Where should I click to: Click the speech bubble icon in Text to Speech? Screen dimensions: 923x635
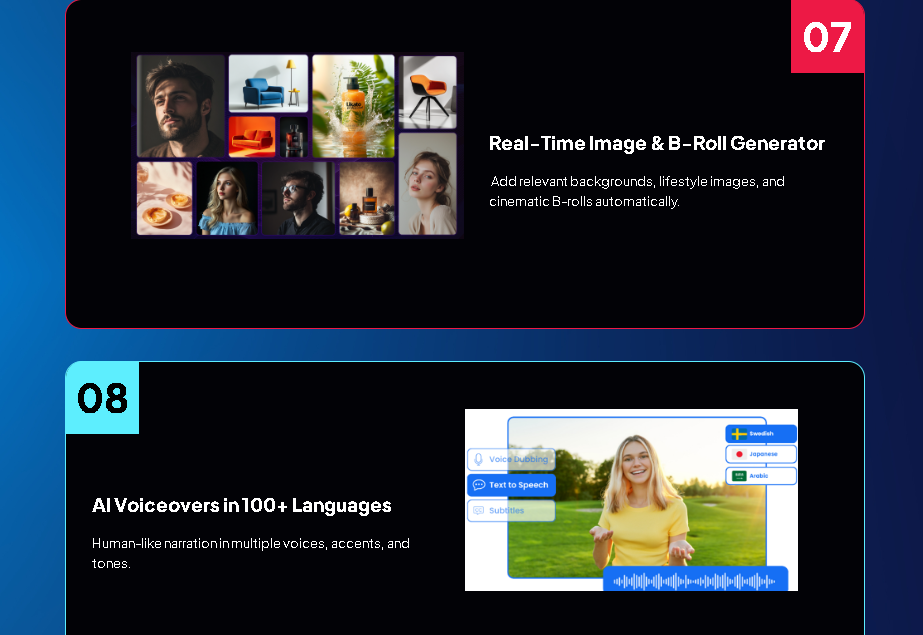(479, 485)
